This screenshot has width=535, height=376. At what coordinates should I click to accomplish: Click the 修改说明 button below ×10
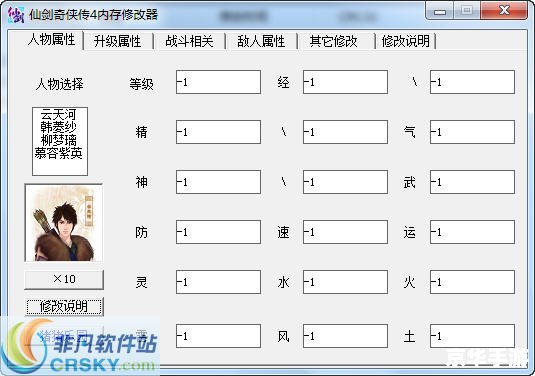click(x=64, y=306)
